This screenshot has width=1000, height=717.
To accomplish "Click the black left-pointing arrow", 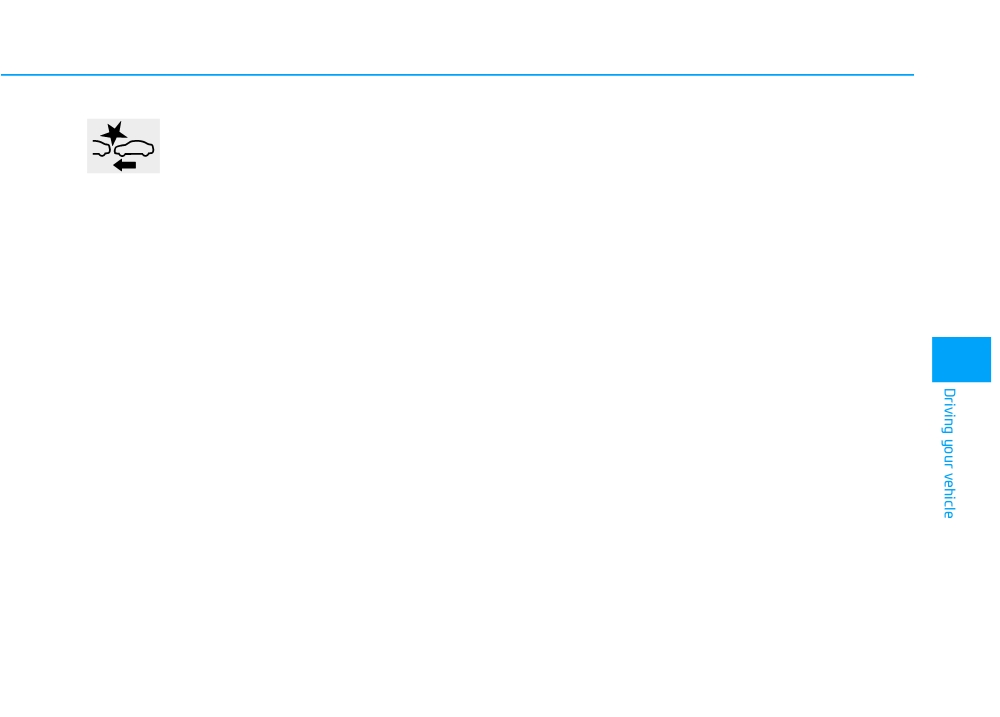I will pos(124,165).
